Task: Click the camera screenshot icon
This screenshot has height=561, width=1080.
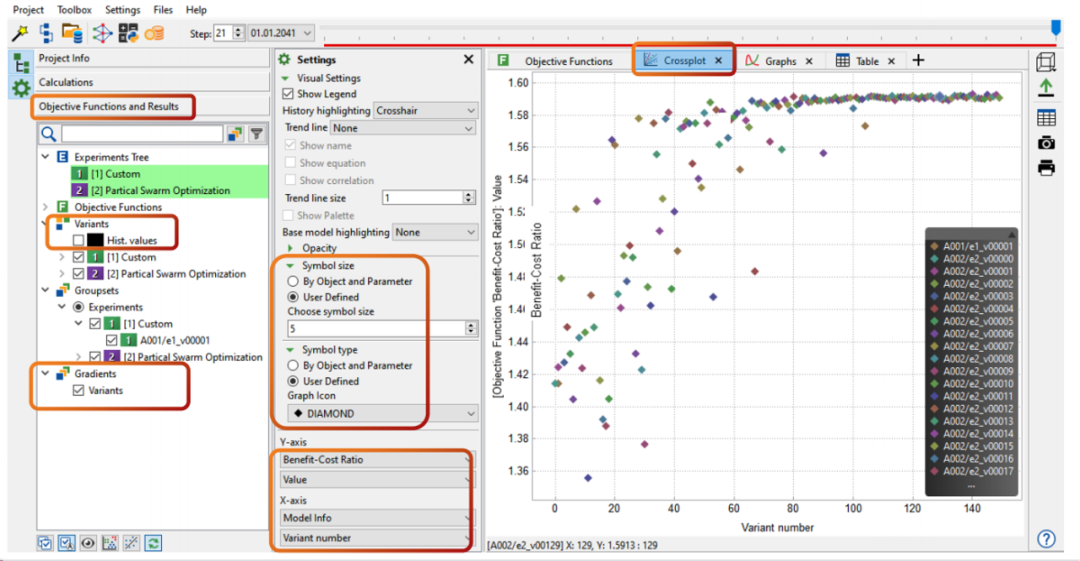Action: click(1046, 142)
